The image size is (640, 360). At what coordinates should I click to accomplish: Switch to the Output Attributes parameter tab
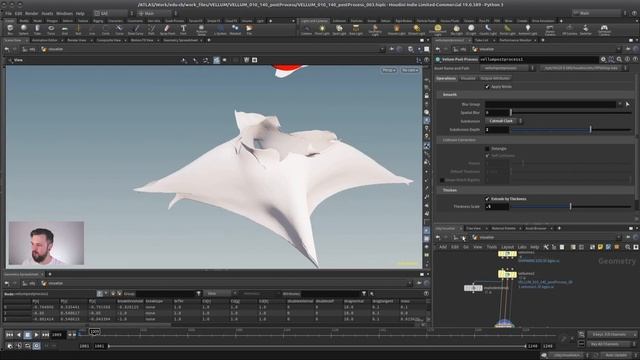coord(495,78)
